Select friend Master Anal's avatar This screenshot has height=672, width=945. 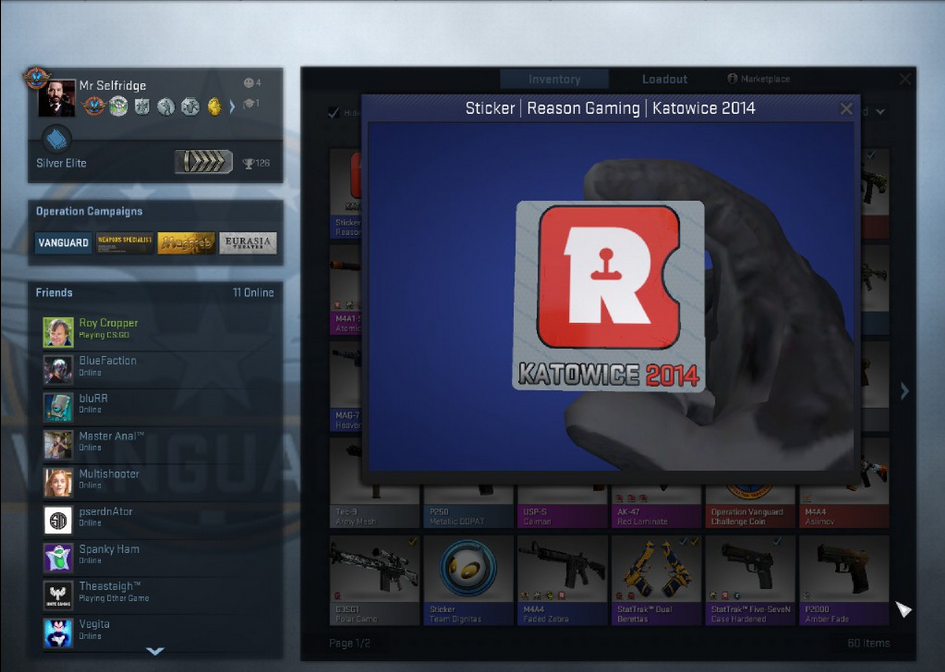tap(58, 445)
